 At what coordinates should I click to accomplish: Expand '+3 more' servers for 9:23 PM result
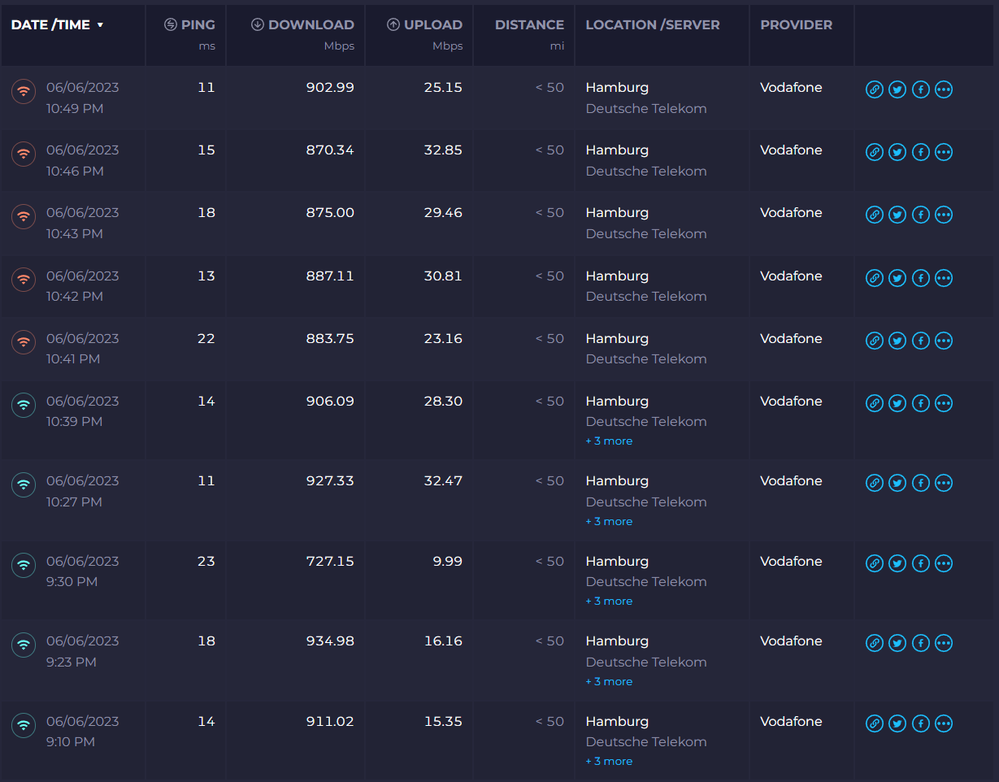tap(609, 681)
